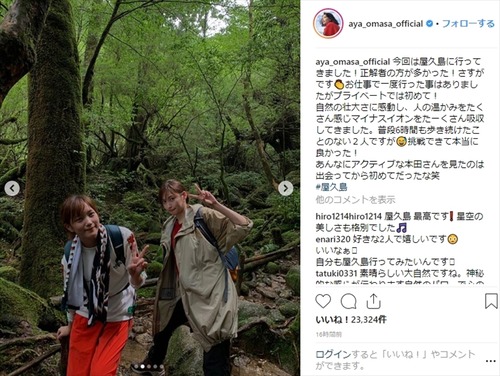
Task: Open aya_omasa_official profile picture
Action: click(x=328, y=24)
